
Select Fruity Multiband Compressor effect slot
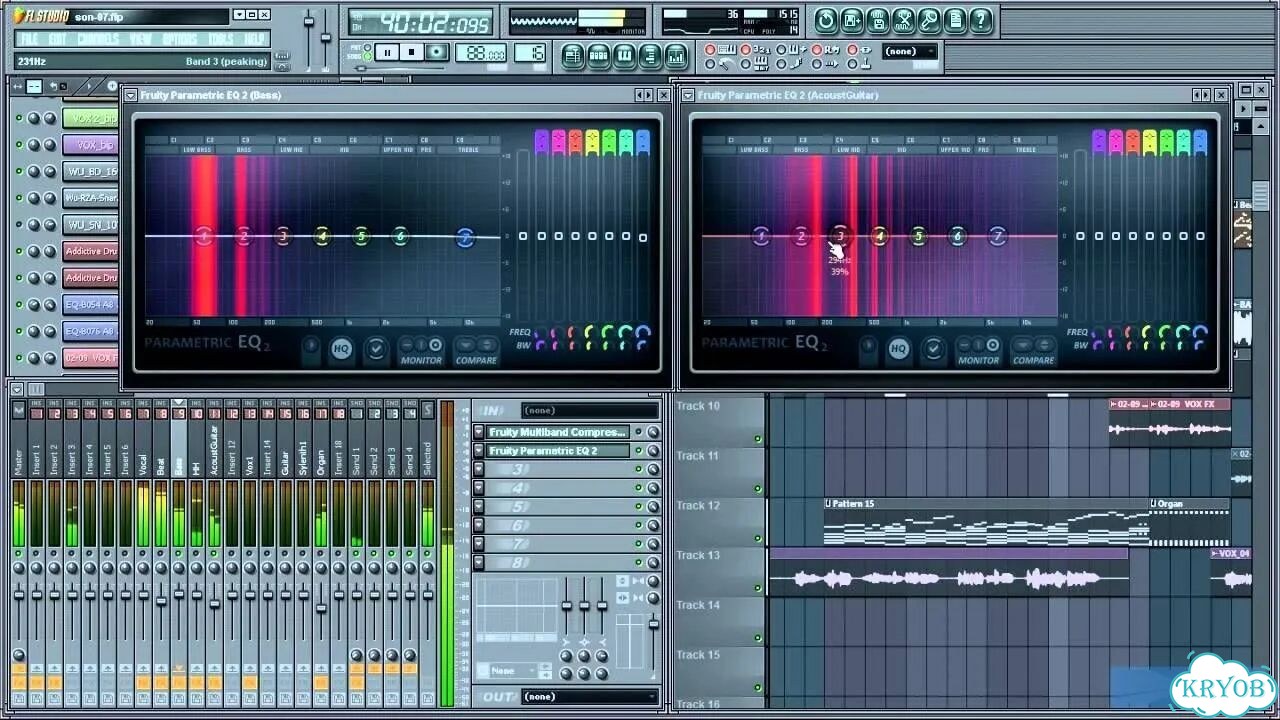point(558,432)
